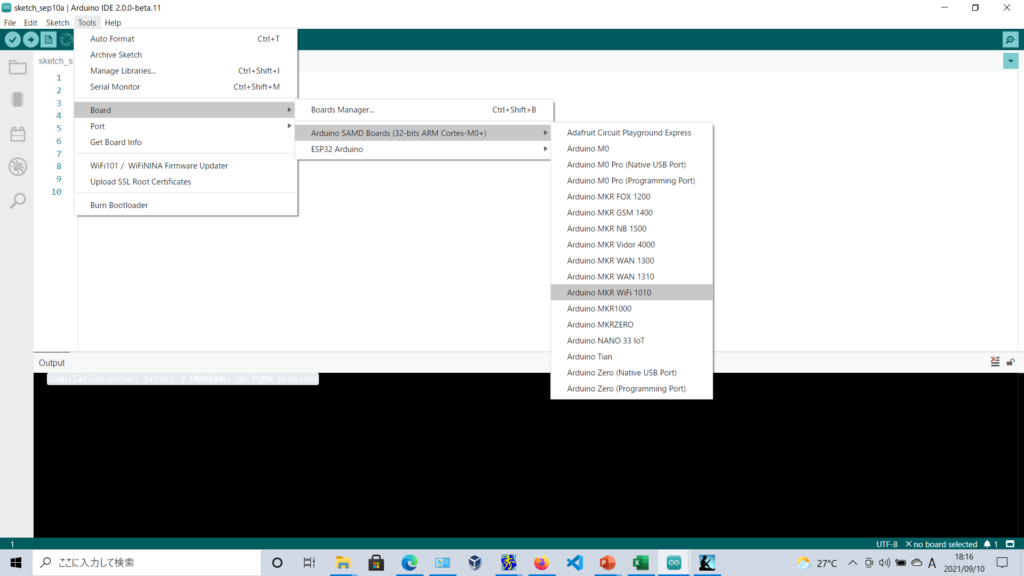Select Arduino M0 Pro (Native USB Port)

tap(632, 165)
